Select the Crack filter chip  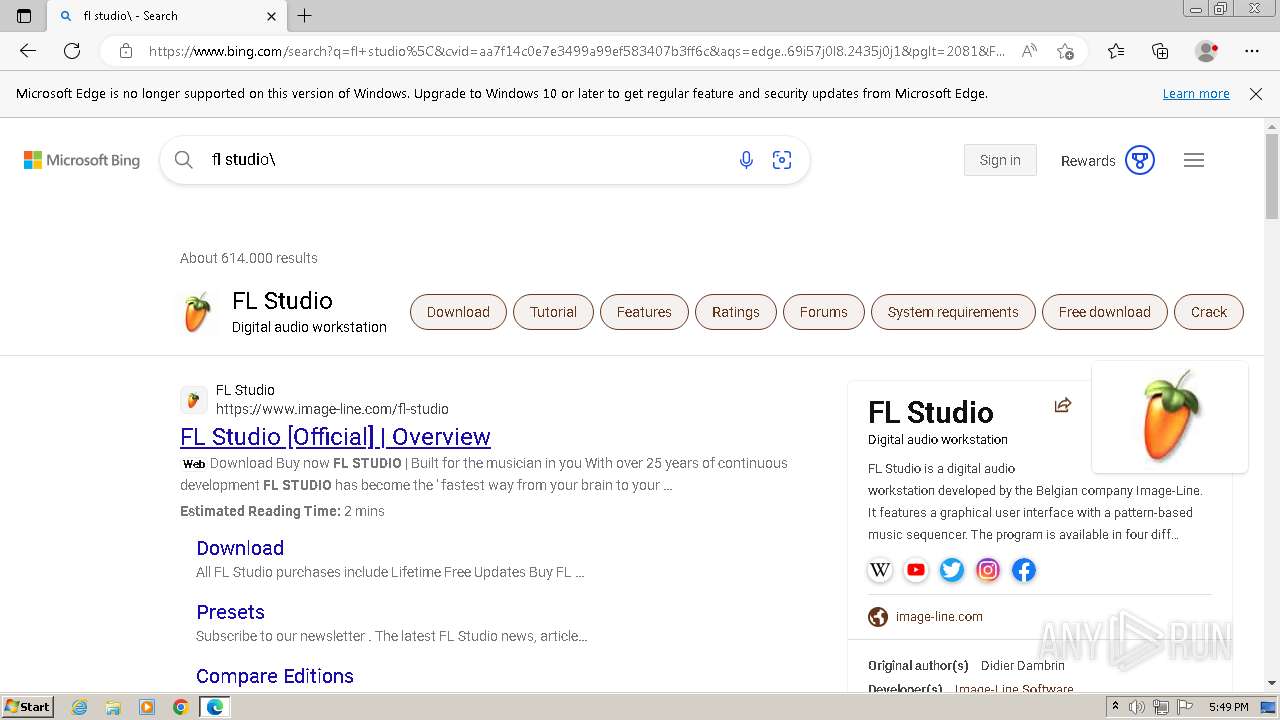(x=1209, y=312)
